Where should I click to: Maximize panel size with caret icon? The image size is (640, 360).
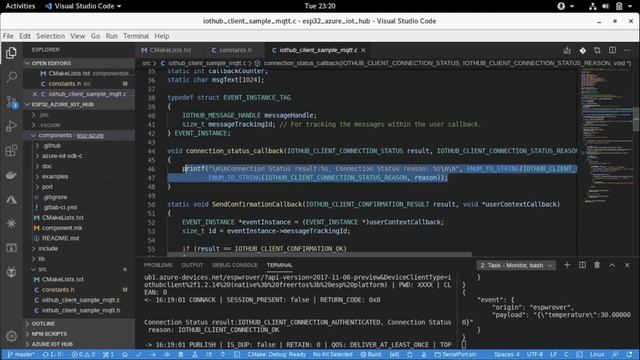click(612, 265)
